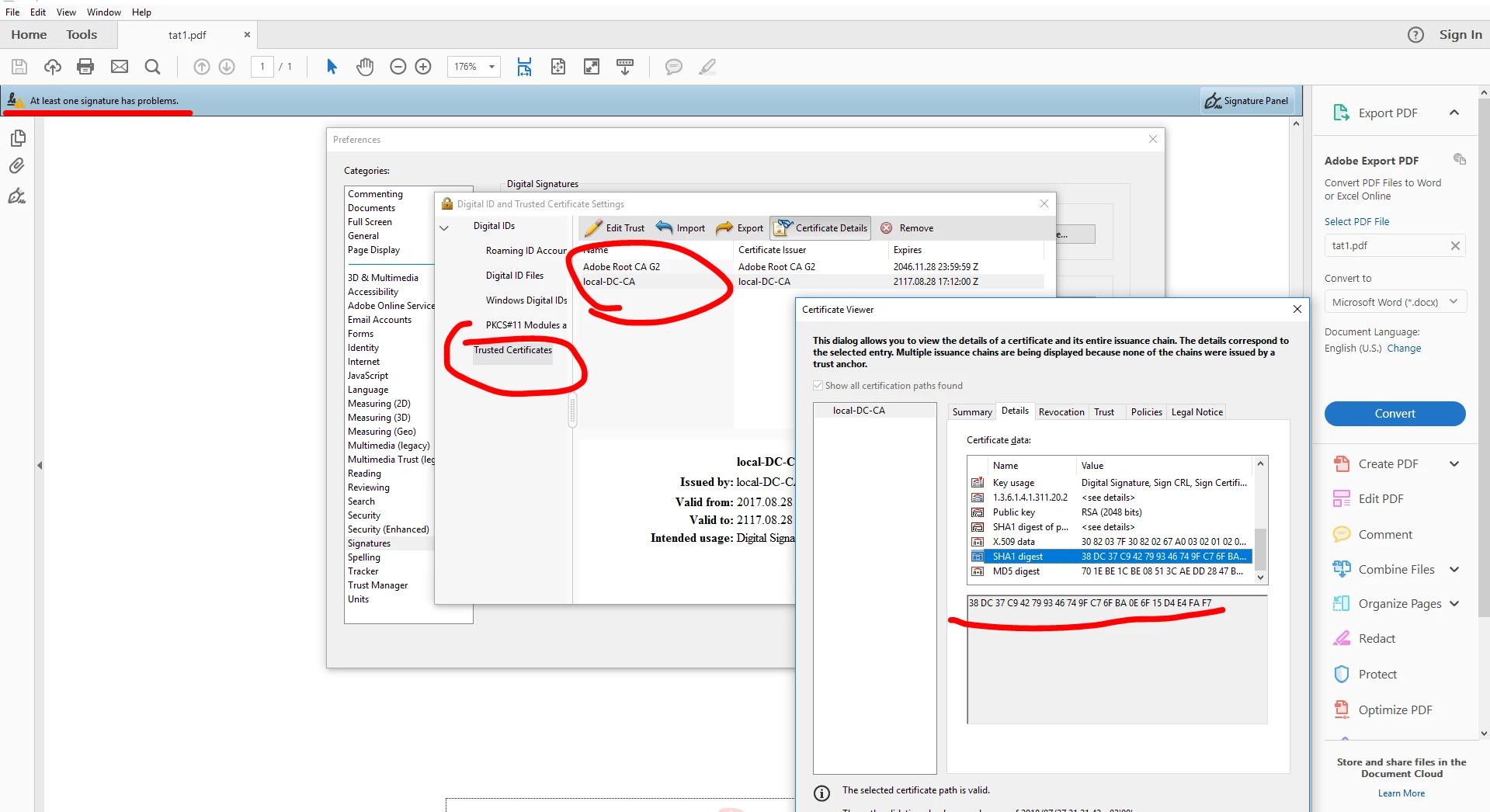Click the Sign In button
Viewport: 1490px width, 812px height.
point(1460,35)
